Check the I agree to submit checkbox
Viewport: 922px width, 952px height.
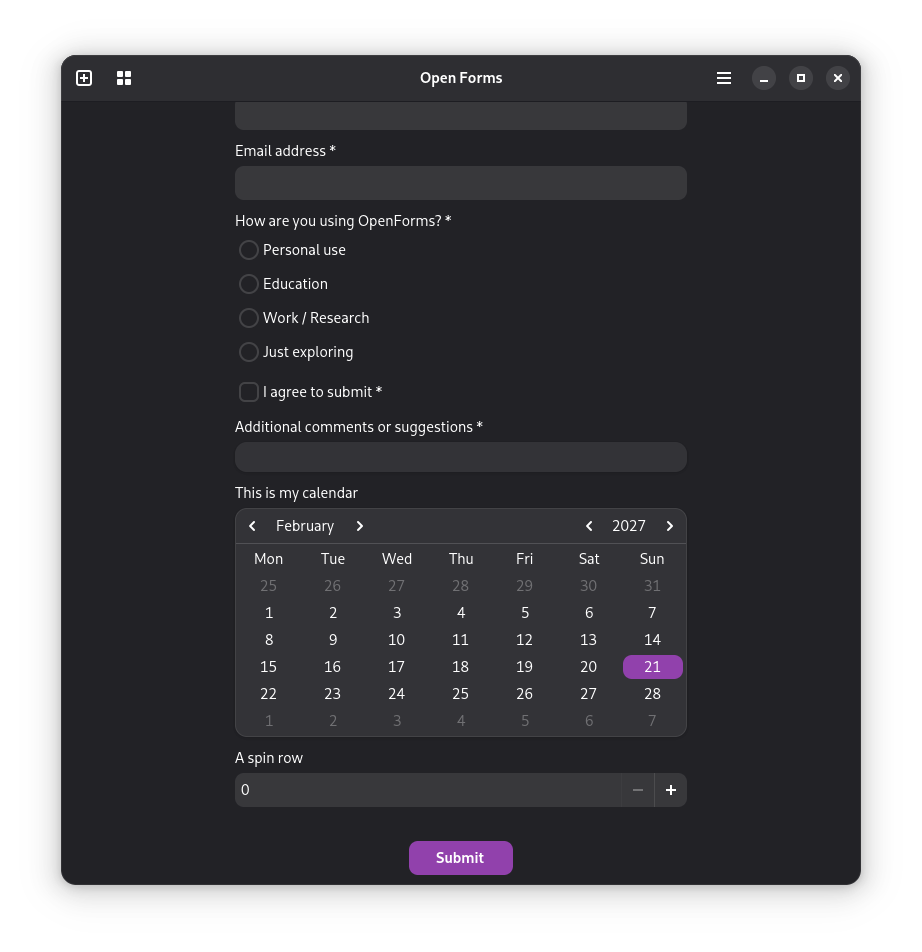pyautogui.click(x=248, y=392)
